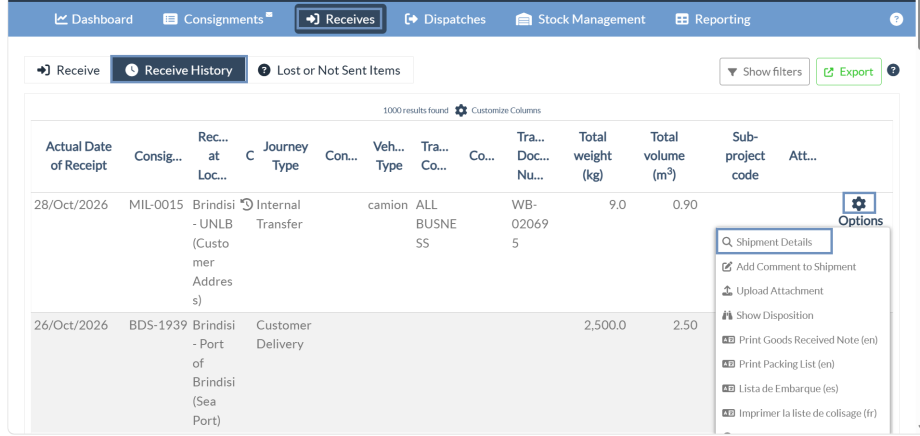Choose Upload Attachment menu entry
The height and width of the screenshot is (436, 920).
click(772, 291)
